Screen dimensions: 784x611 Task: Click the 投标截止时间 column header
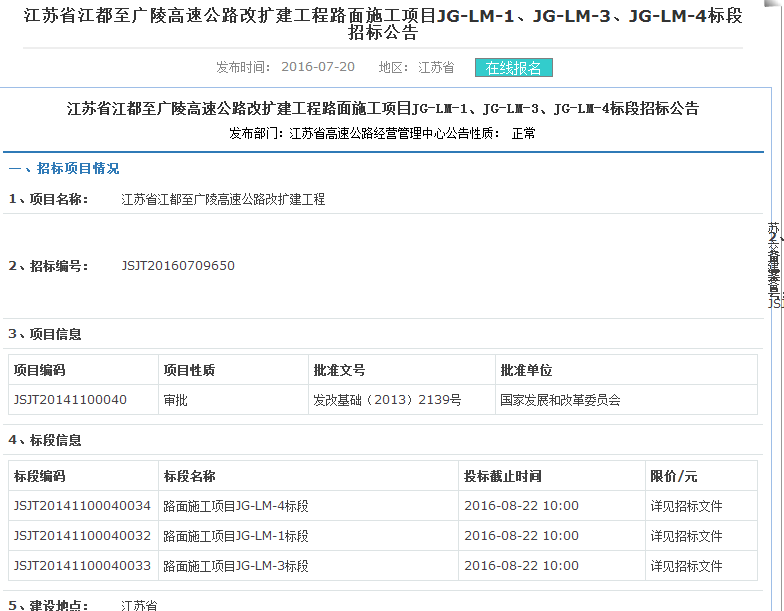[502, 476]
